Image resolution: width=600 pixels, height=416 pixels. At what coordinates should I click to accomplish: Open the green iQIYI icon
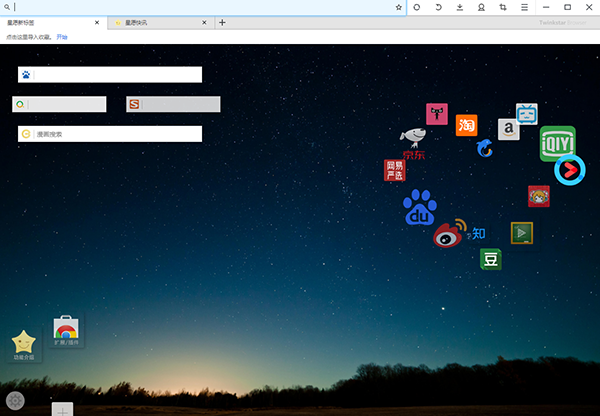[558, 143]
